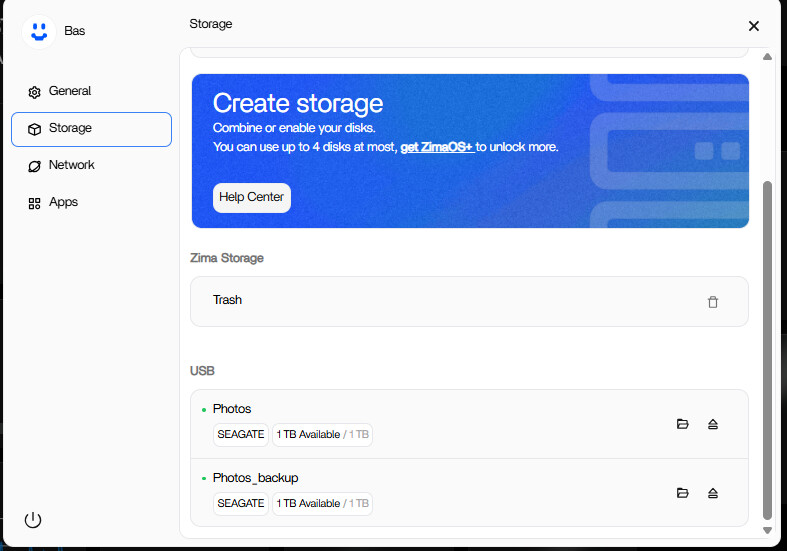Open the Help Center button
The height and width of the screenshot is (551, 787).
(x=252, y=197)
